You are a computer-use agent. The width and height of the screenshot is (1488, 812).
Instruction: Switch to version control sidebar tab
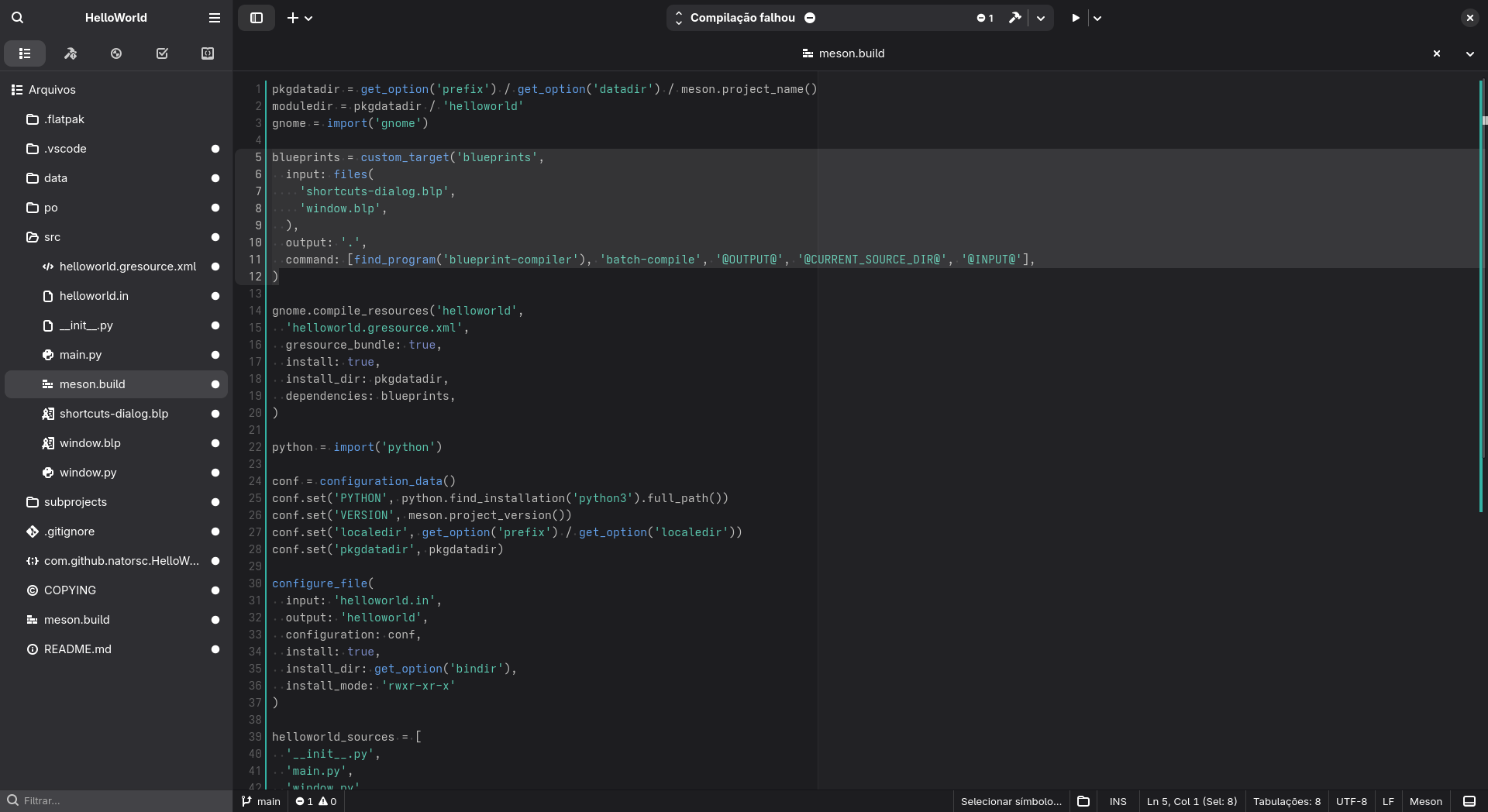[x=116, y=53]
